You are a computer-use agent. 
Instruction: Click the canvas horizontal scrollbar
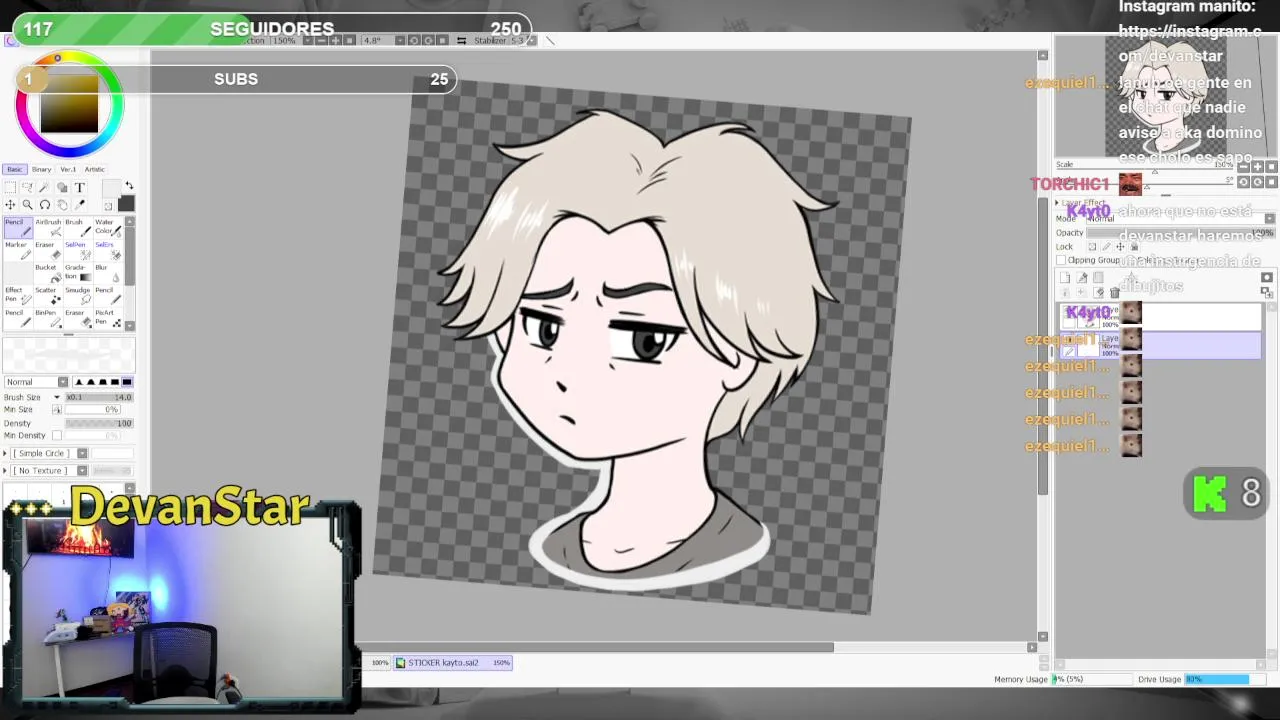596,647
